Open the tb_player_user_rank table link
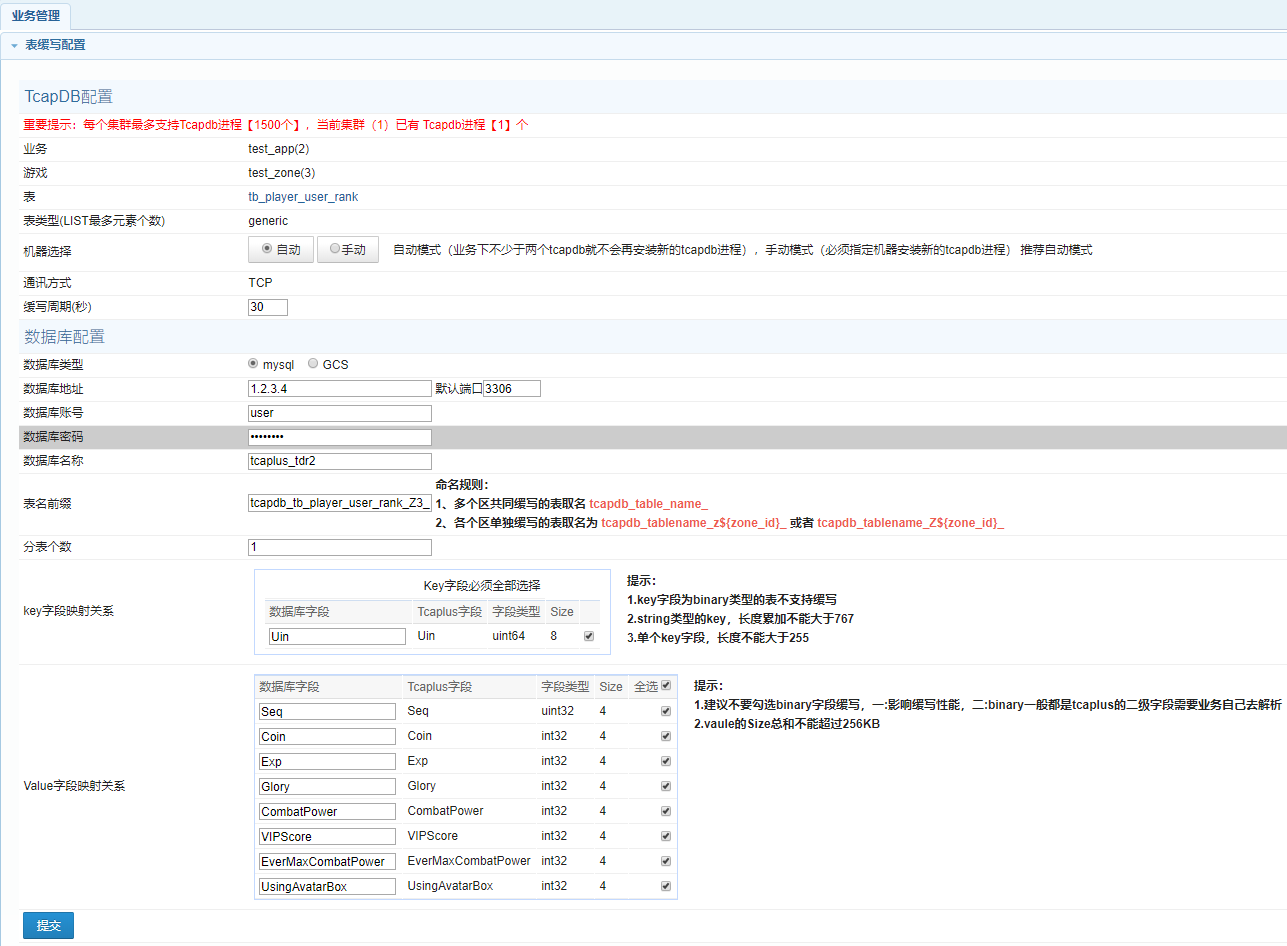Image resolution: width=1287 pixels, height=946 pixels. 302,197
